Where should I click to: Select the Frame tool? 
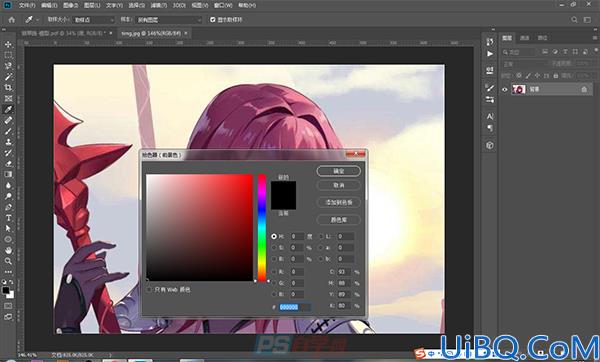[8, 98]
